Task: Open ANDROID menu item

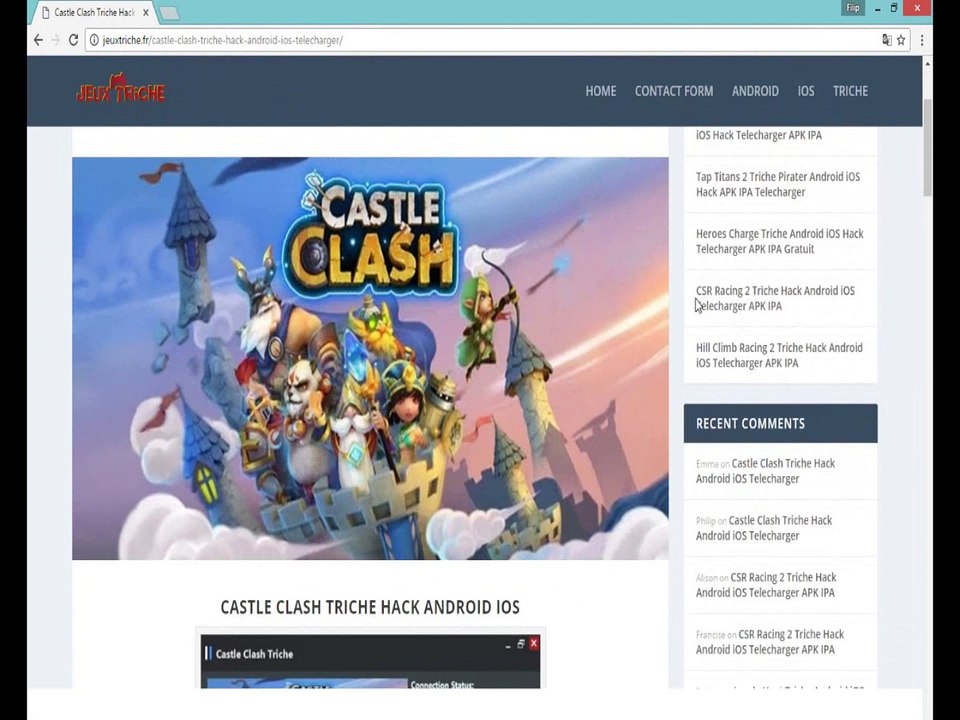Action: click(755, 91)
